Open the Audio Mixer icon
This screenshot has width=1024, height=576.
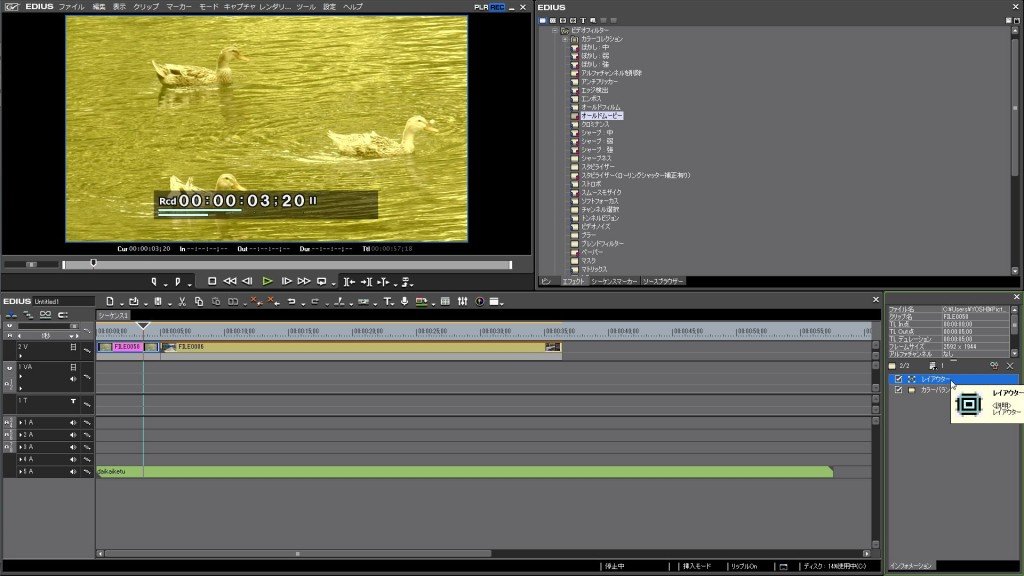[462, 301]
